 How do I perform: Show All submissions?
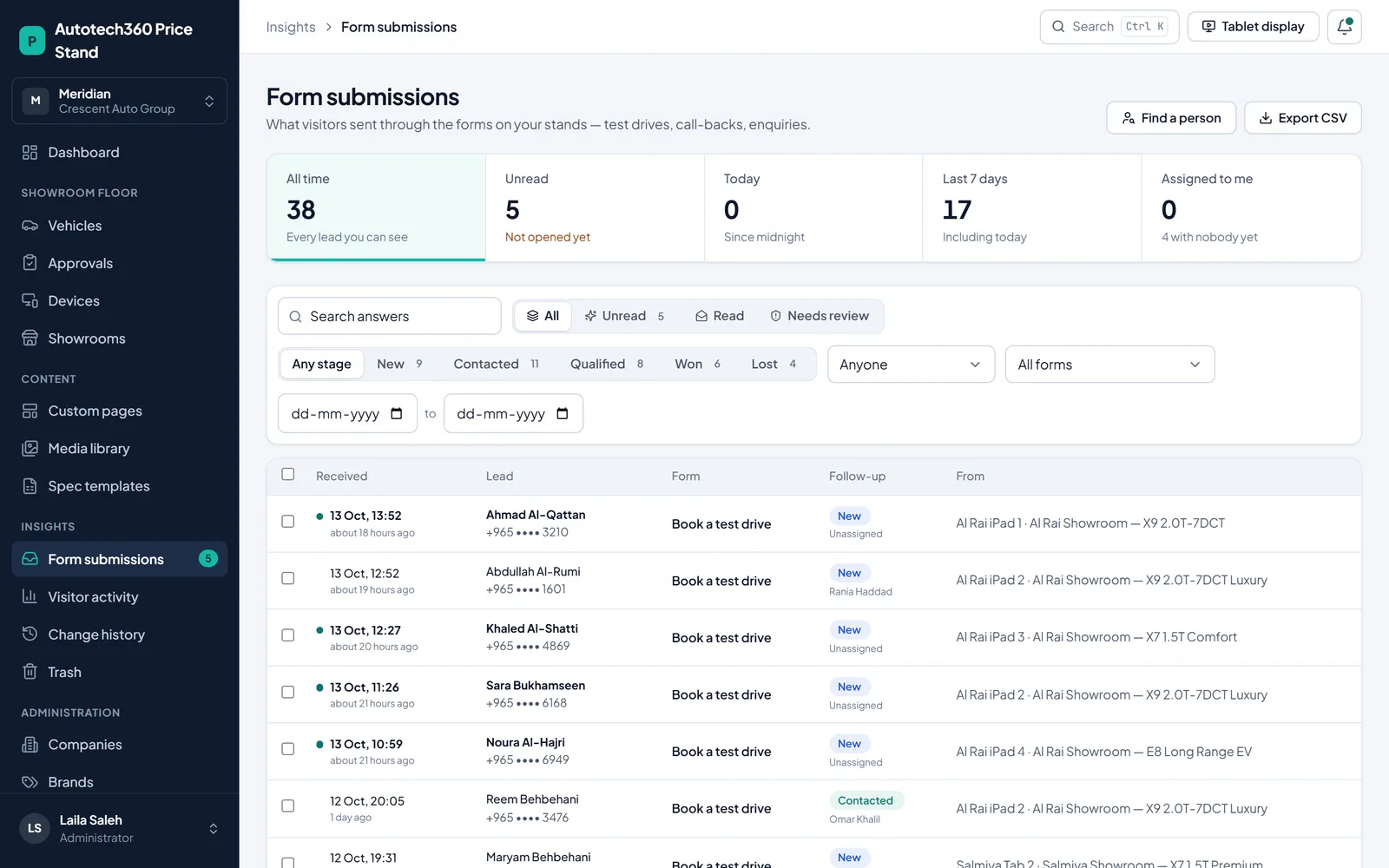(543, 316)
